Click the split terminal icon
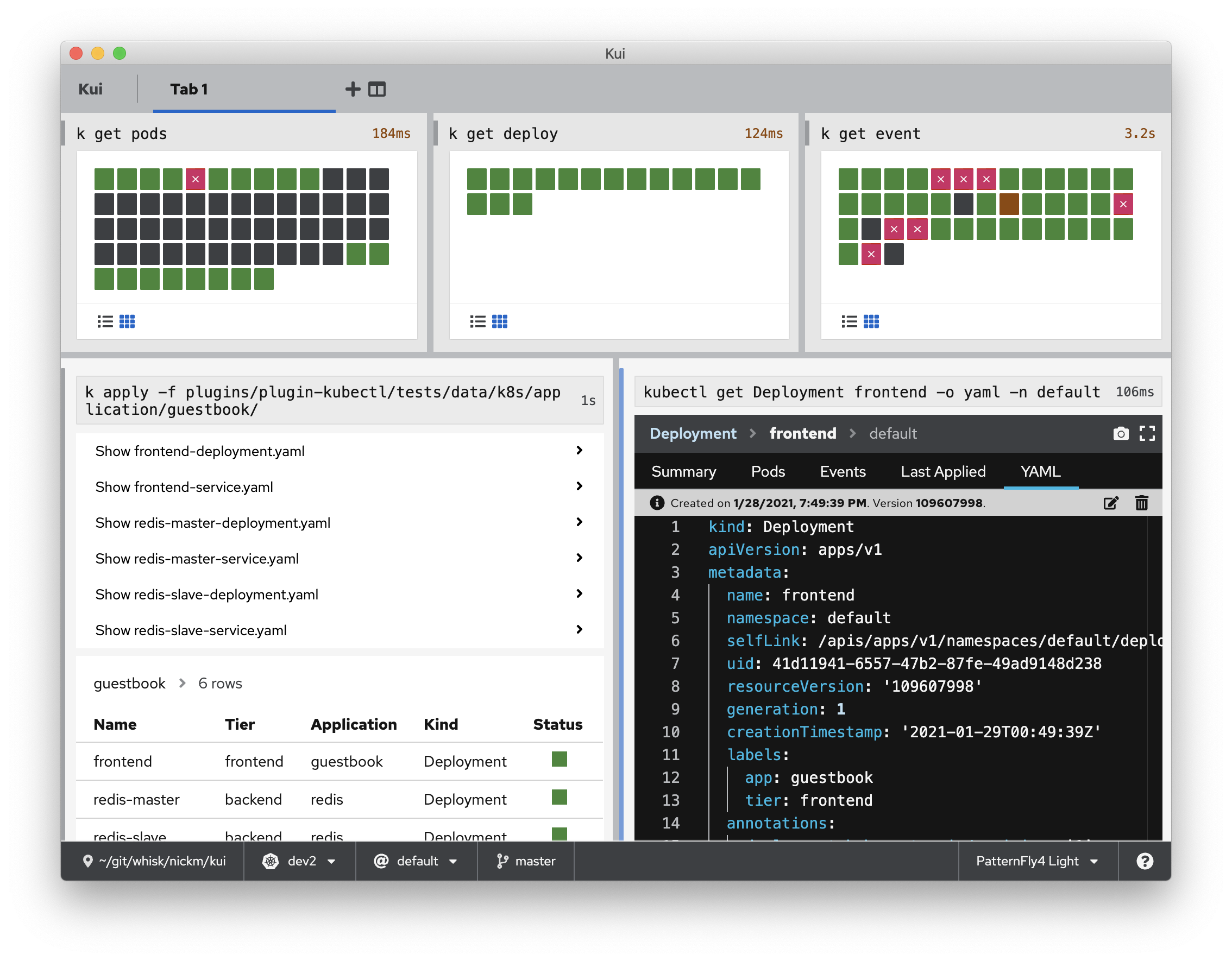This screenshot has height=961, width=1232. 377,89
